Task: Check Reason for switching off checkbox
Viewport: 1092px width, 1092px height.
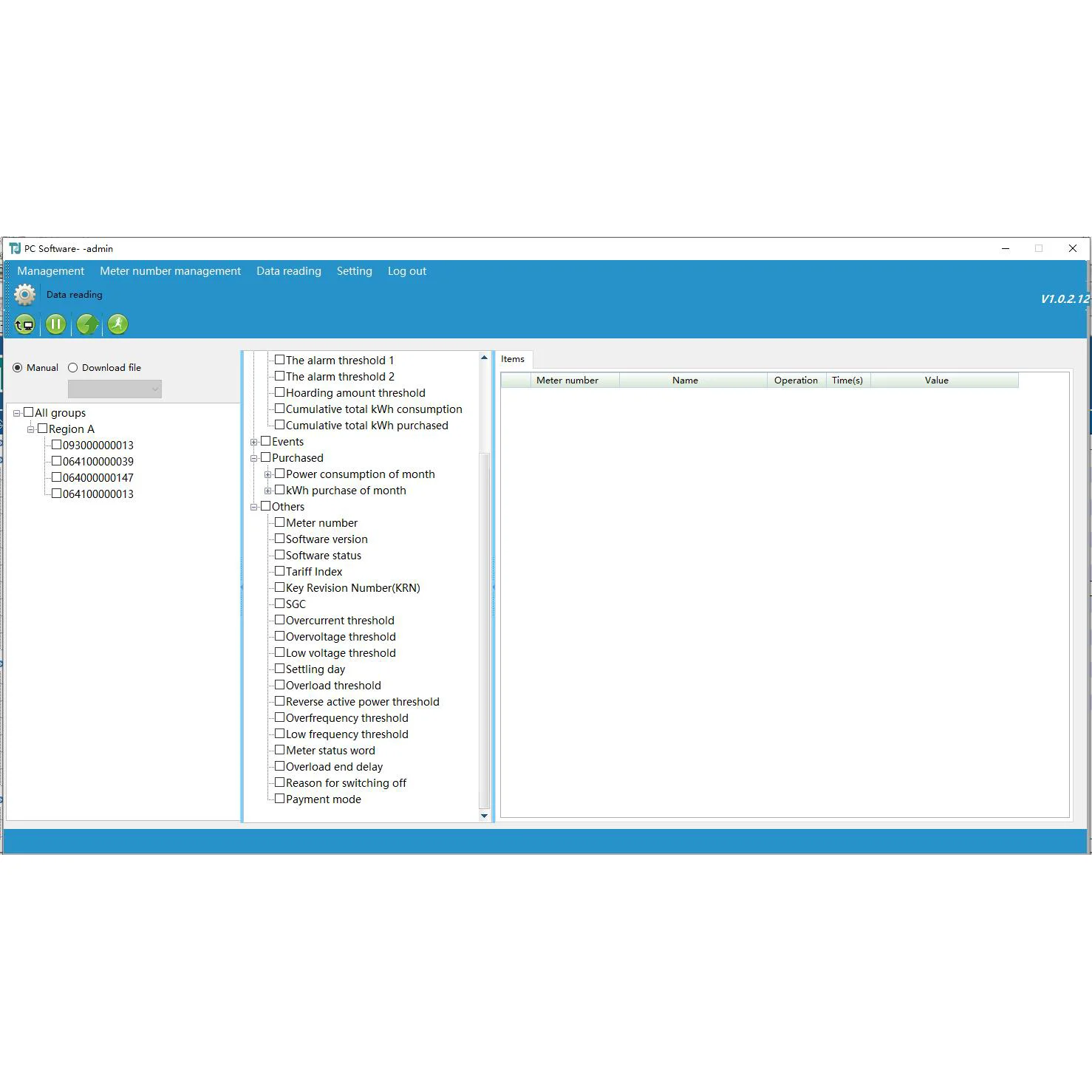Action: coord(280,782)
